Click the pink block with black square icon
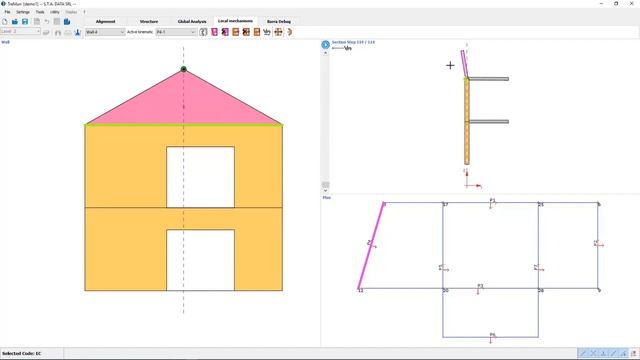Screen dimensions: 640x360 225,32
